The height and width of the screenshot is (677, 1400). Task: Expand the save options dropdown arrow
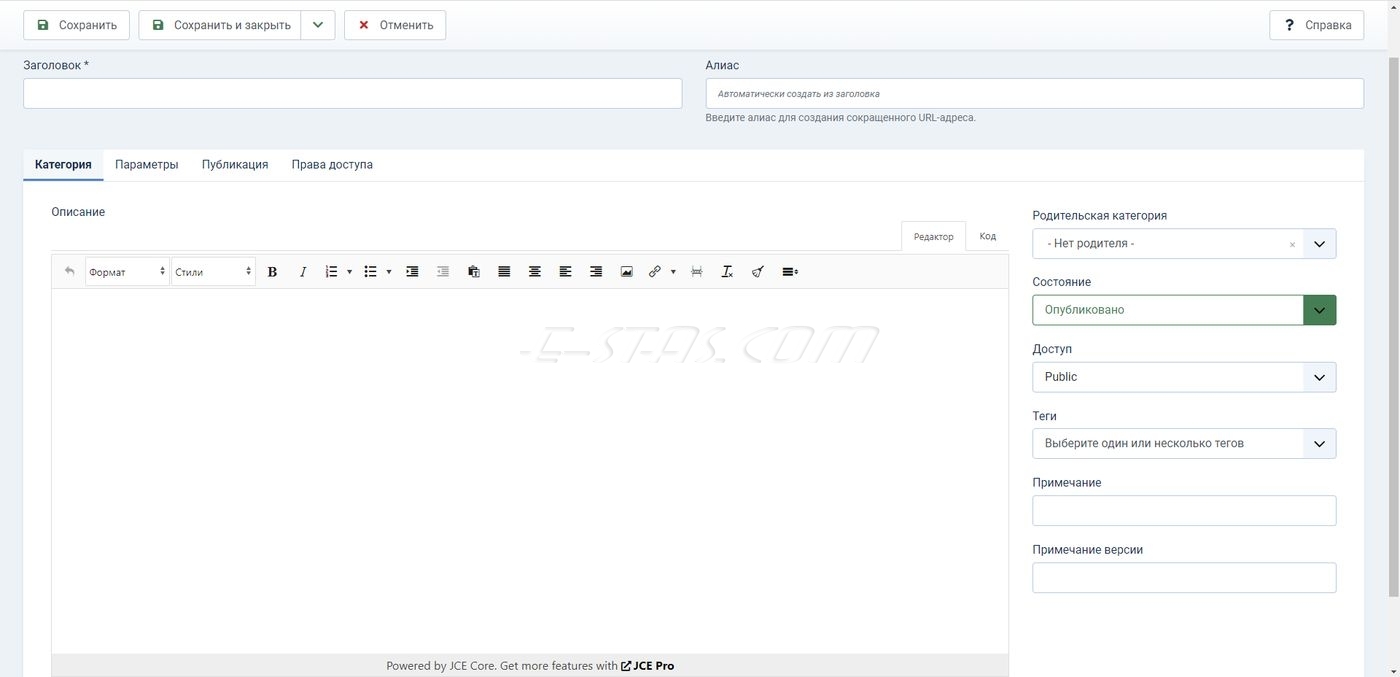(x=318, y=25)
